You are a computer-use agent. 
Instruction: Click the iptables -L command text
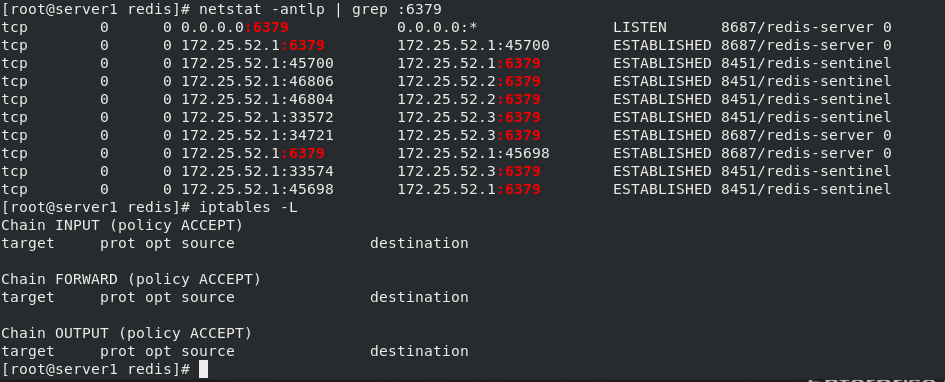(x=248, y=208)
